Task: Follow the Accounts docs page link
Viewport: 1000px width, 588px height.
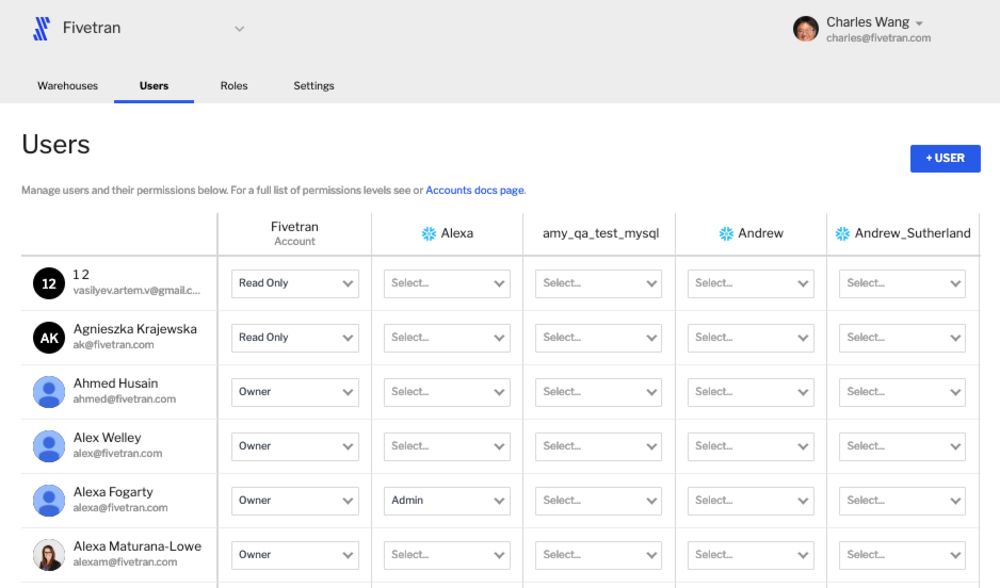Action: pos(475,190)
